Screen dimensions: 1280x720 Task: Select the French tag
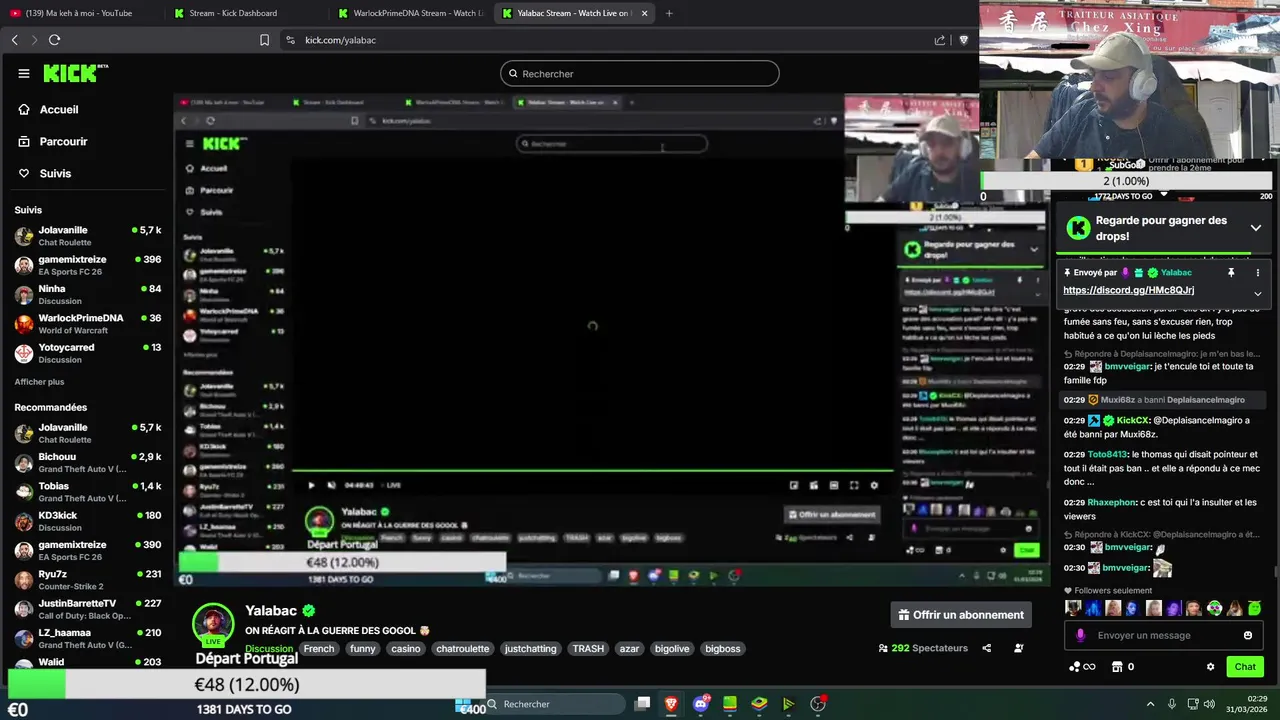(x=319, y=649)
